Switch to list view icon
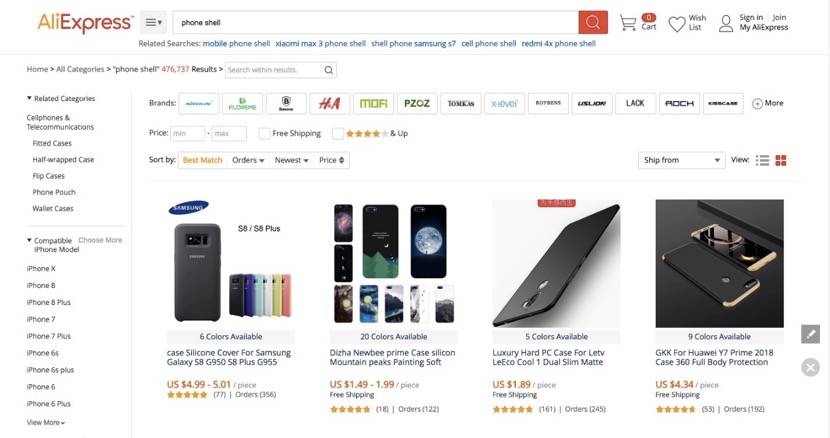 tap(762, 160)
